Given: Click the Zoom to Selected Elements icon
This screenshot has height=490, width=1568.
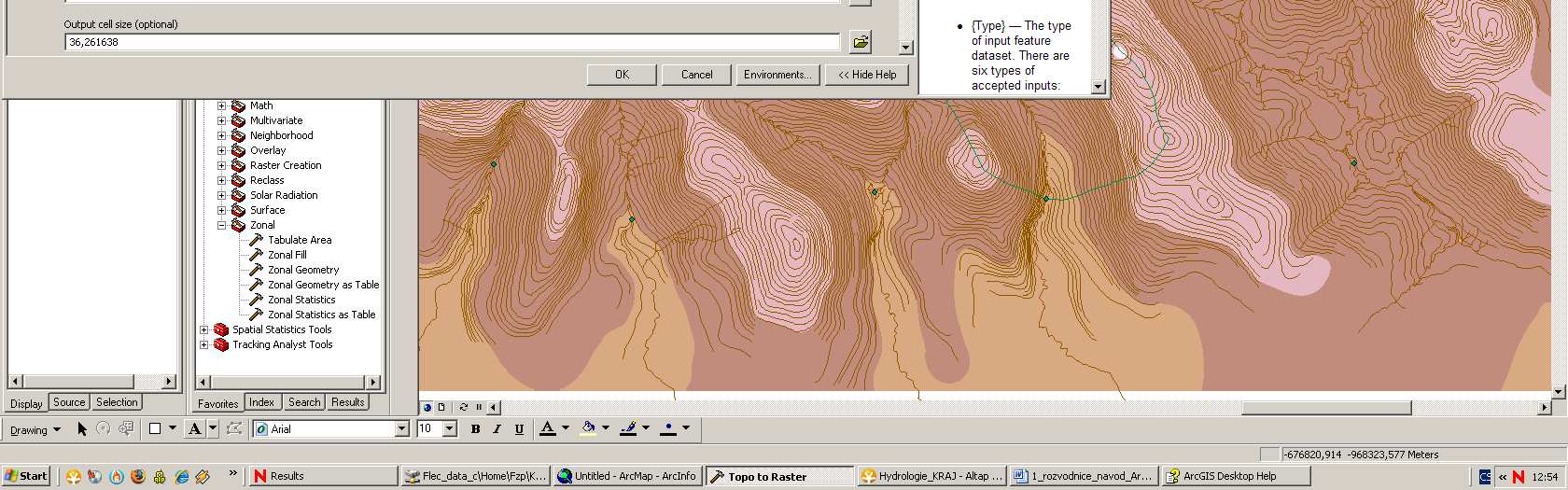Looking at the screenshot, I should coord(125,428).
